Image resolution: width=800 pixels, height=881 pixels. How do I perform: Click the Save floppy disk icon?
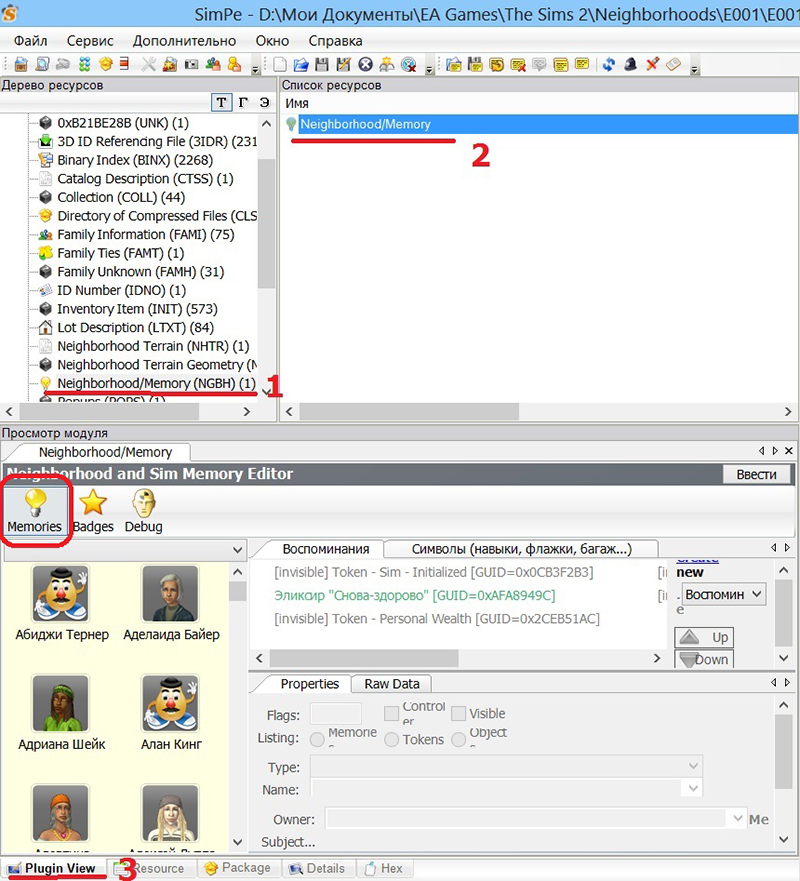[x=322, y=65]
